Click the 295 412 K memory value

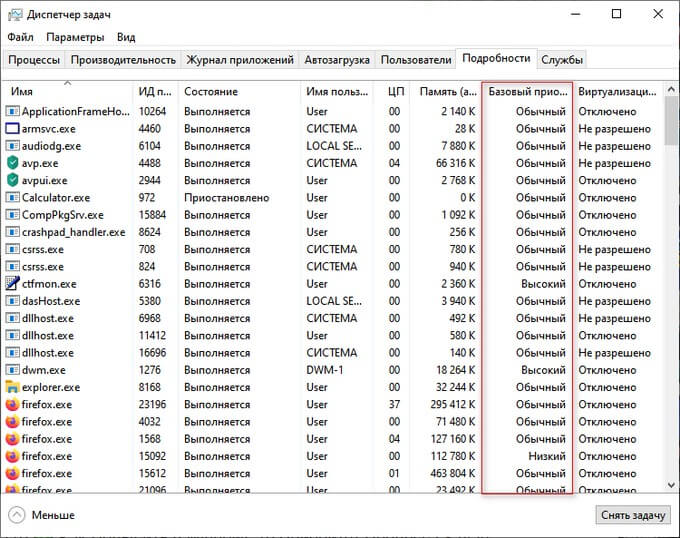click(x=453, y=404)
